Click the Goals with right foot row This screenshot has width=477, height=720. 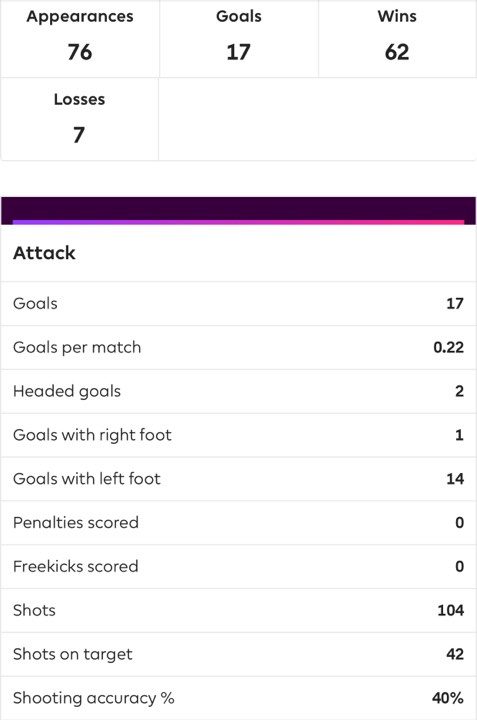coord(238,435)
